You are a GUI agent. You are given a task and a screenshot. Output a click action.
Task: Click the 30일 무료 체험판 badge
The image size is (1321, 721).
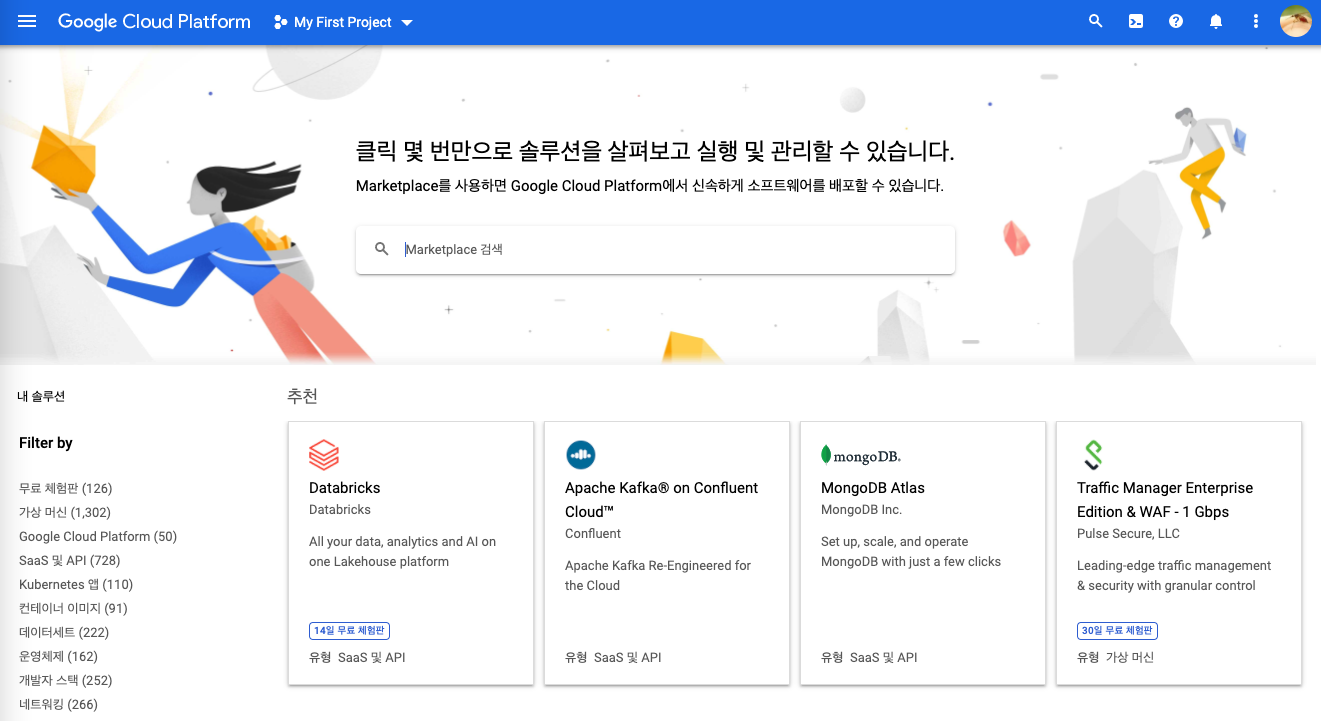click(1117, 631)
